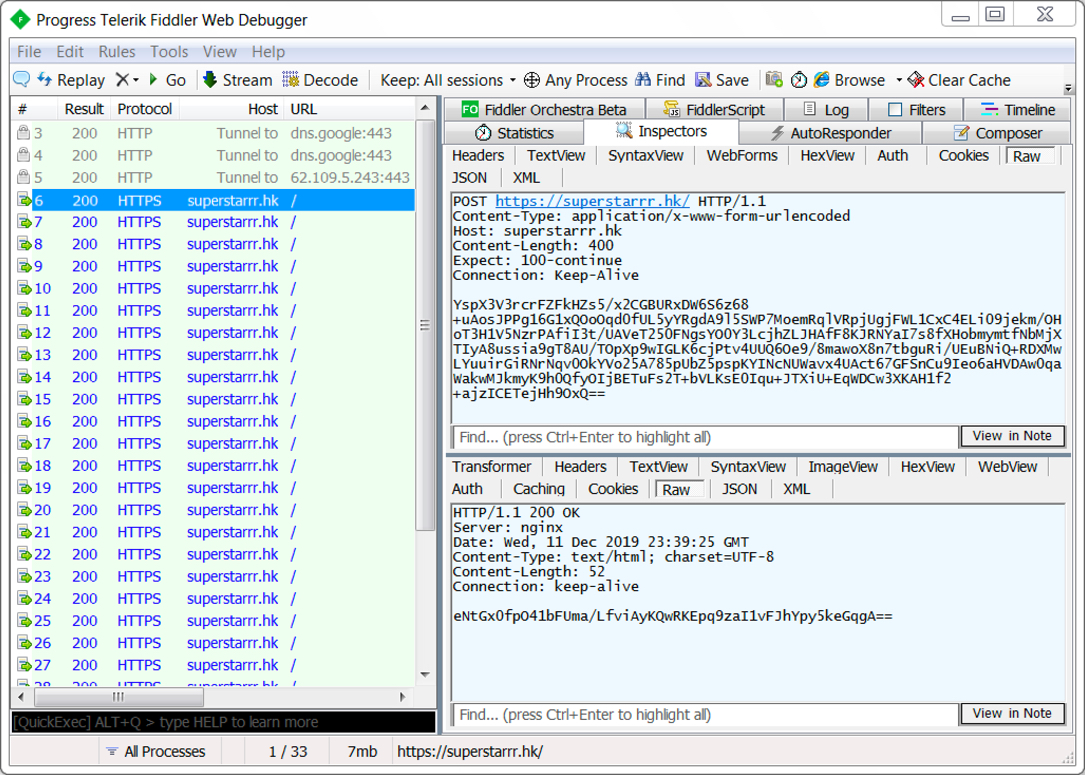Screen dimensions: 1085x775
Task: Open the AutoResponder tab
Action: [x=831, y=133]
